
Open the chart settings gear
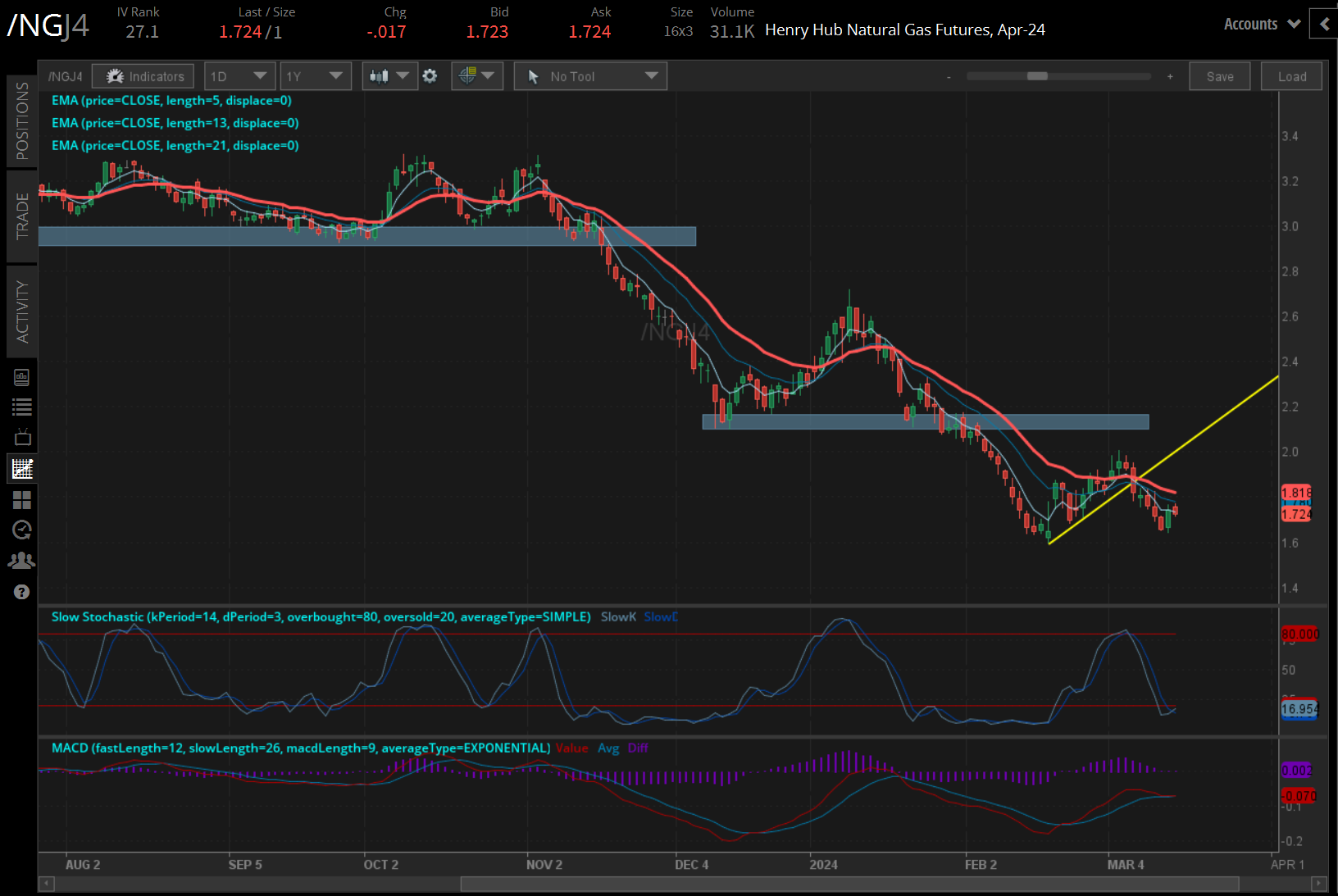tap(430, 75)
